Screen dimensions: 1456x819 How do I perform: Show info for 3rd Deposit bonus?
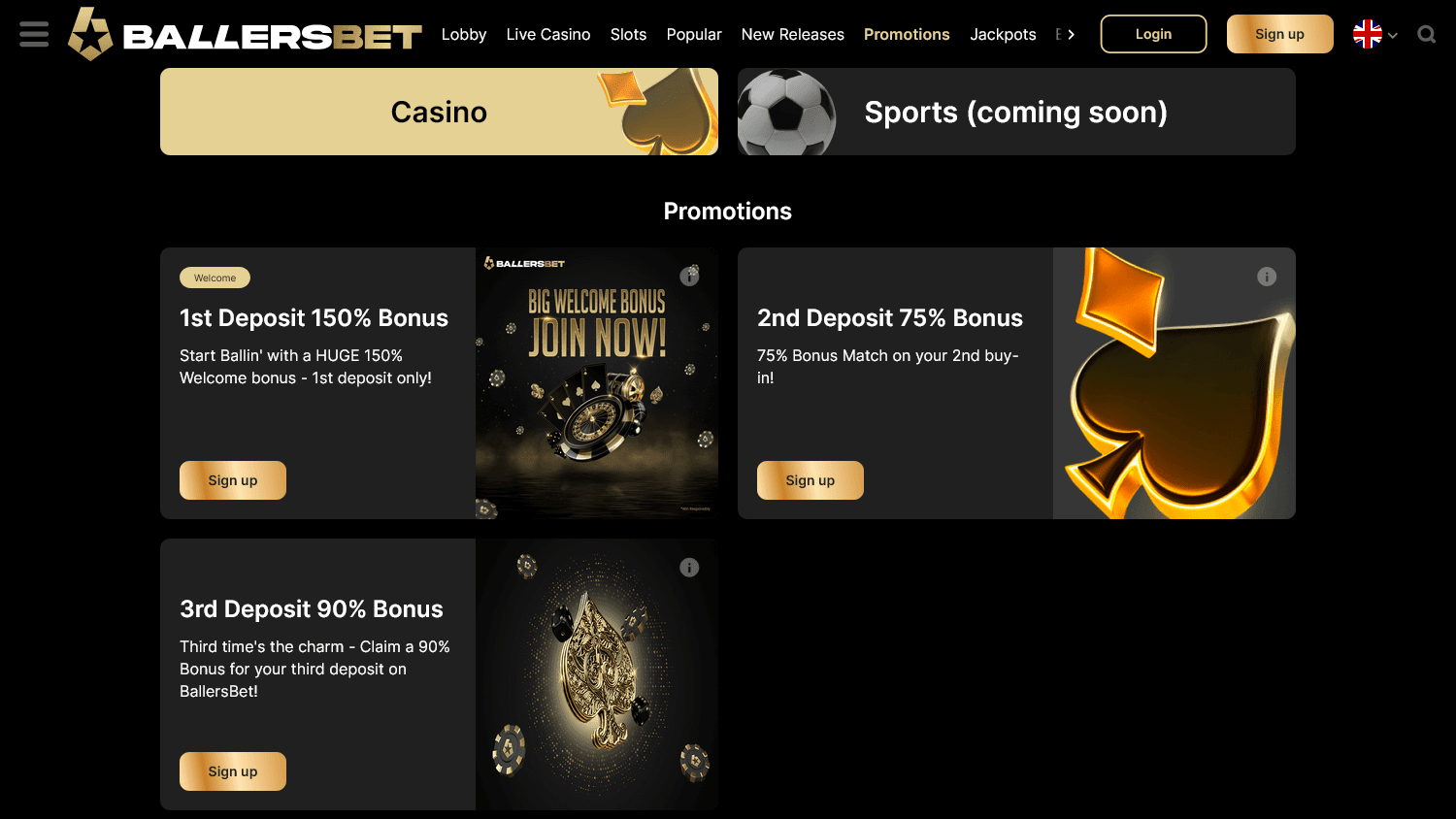(x=689, y=568)
